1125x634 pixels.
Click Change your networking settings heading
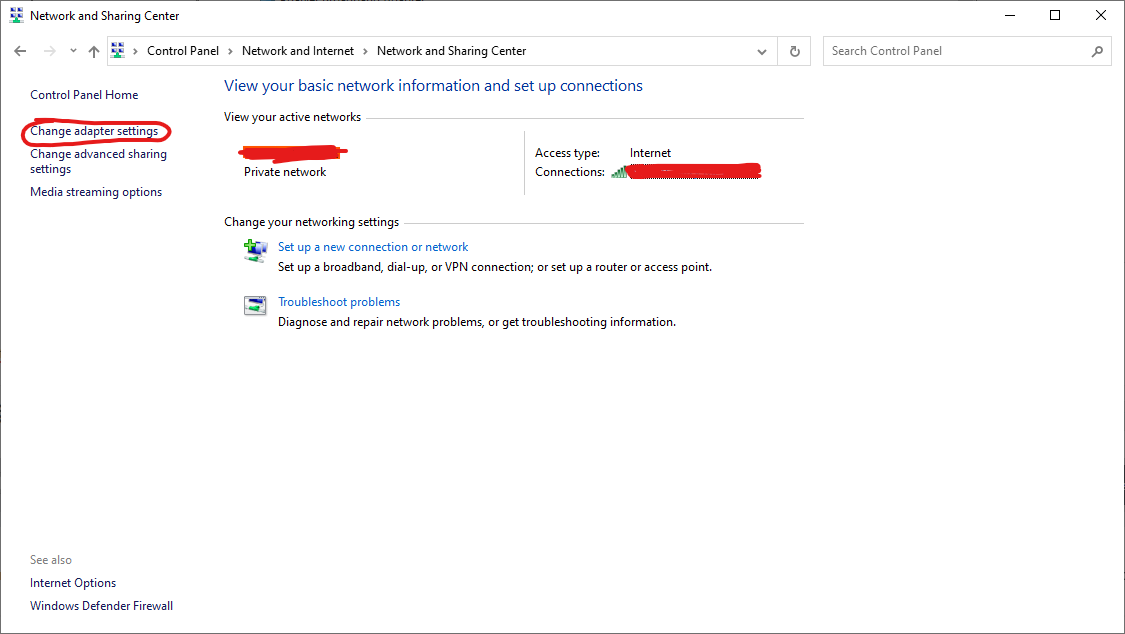point(311,222)
